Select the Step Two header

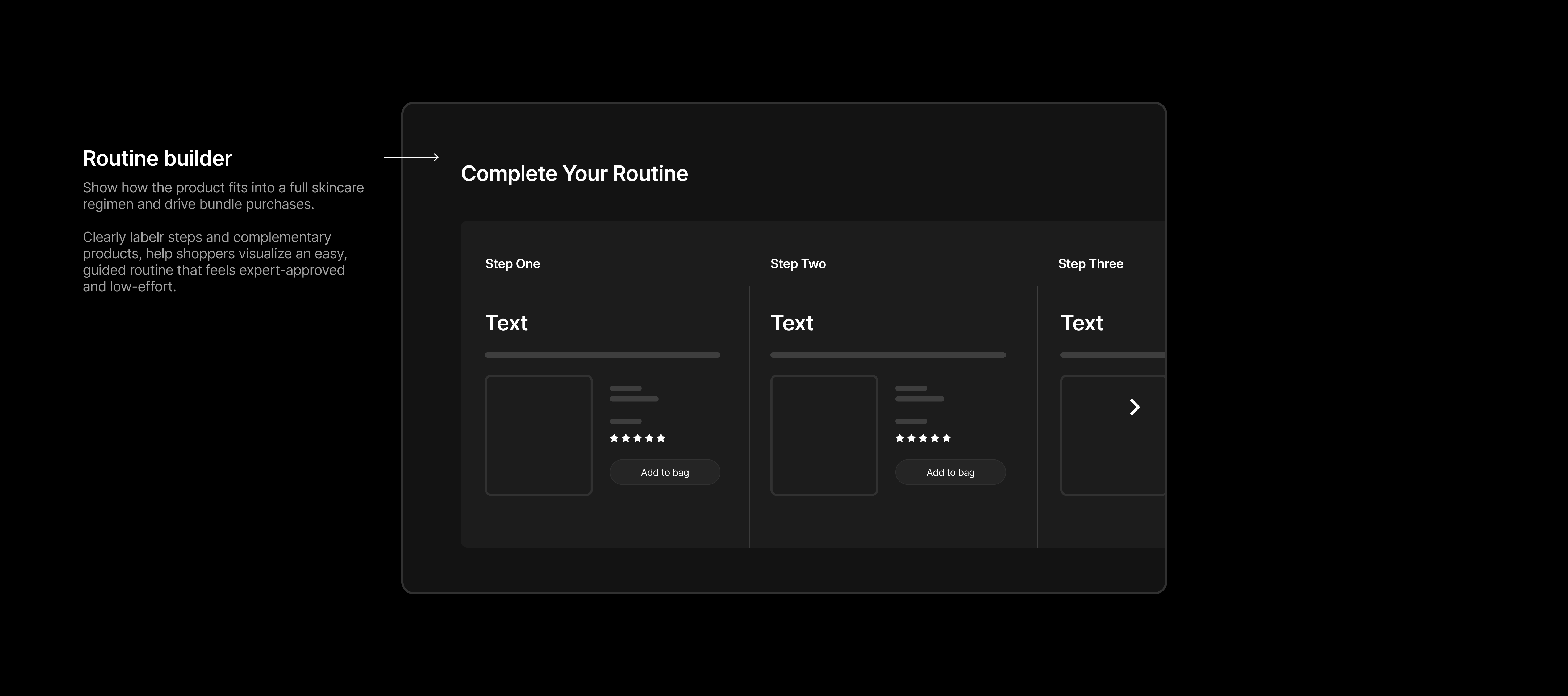point(798,264)
